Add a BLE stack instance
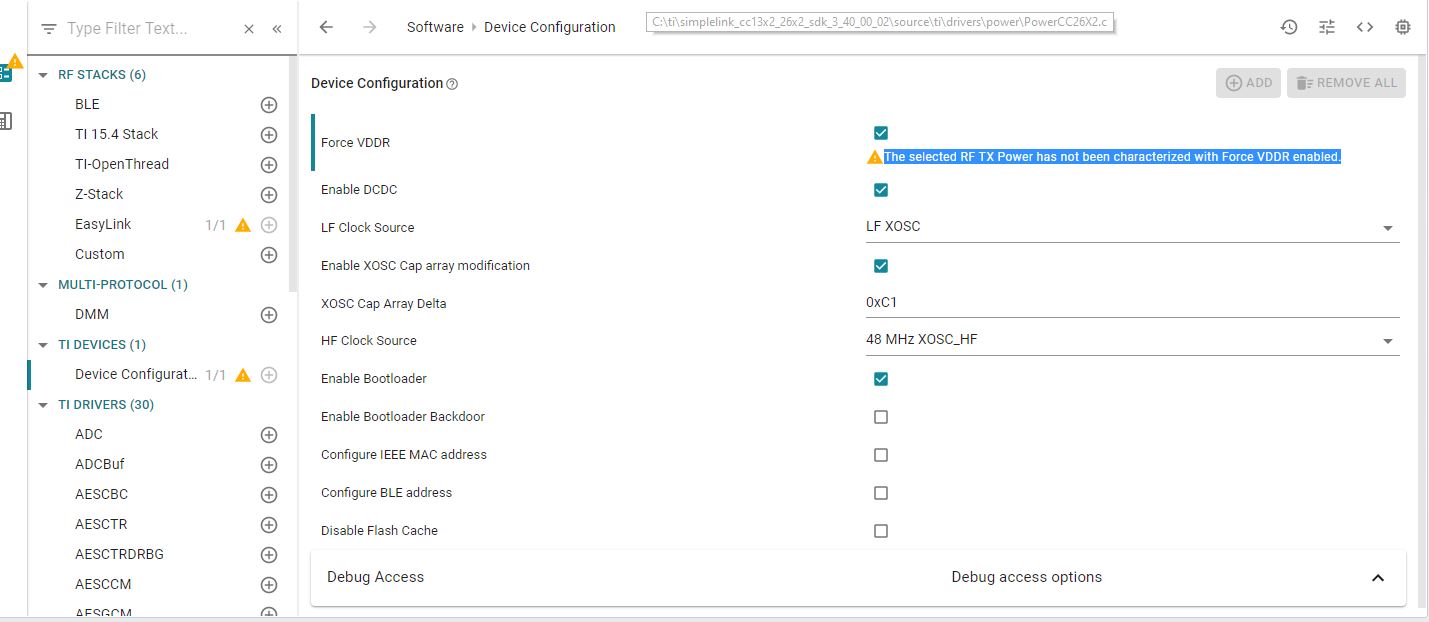 coord(269,104)
